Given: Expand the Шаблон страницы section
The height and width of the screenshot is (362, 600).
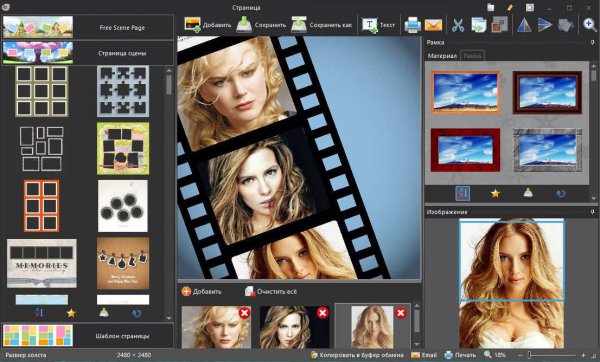Looking at the screenshot, I should tap(88, 336).
